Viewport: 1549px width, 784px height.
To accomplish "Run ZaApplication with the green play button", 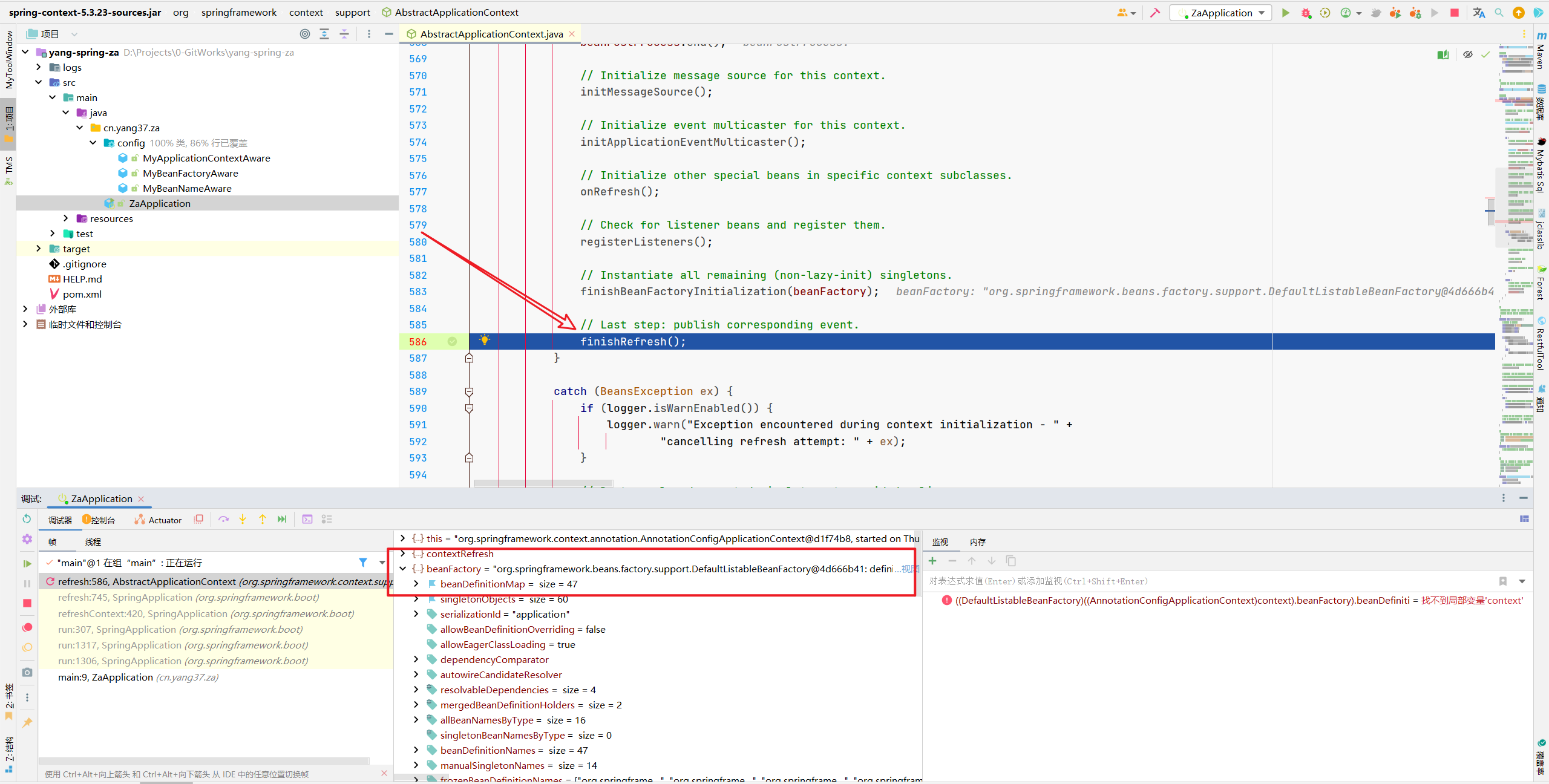I will (1286, 13).
